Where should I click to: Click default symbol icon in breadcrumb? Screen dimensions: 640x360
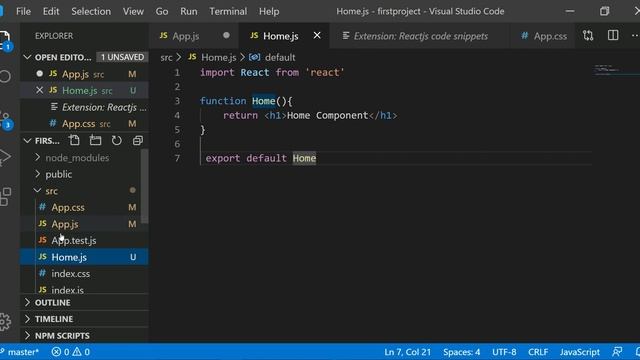click(254, 58)
